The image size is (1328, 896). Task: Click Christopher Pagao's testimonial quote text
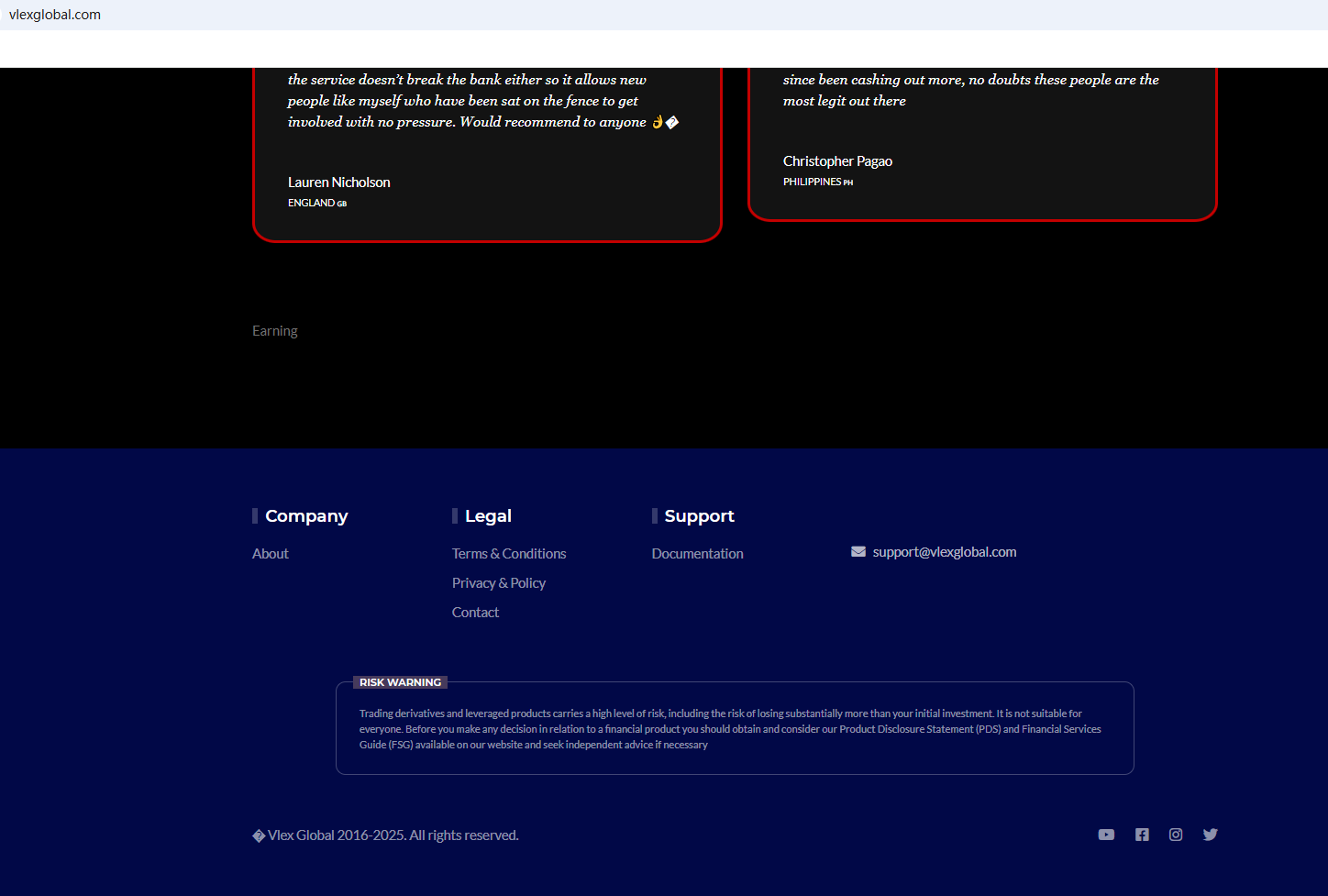pyautogui.click(x=971, y=90)
